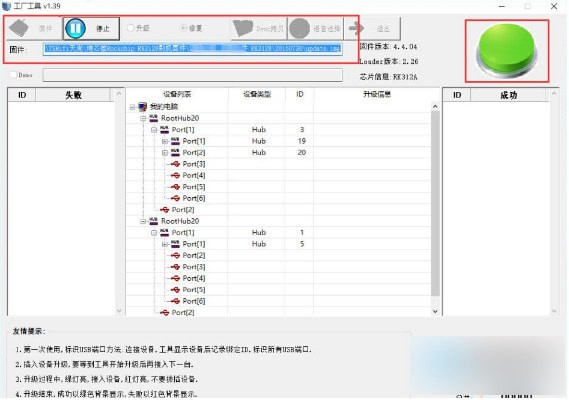The image size is (569, 400).
Task: Select the 修复 (restore) radio button
Action: (x=183, y=28)
